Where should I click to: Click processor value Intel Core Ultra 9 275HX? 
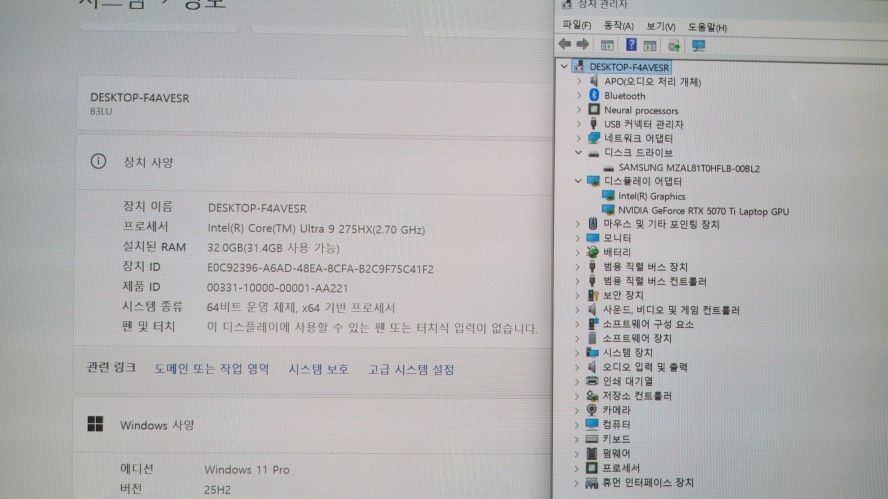coord(316,229)
